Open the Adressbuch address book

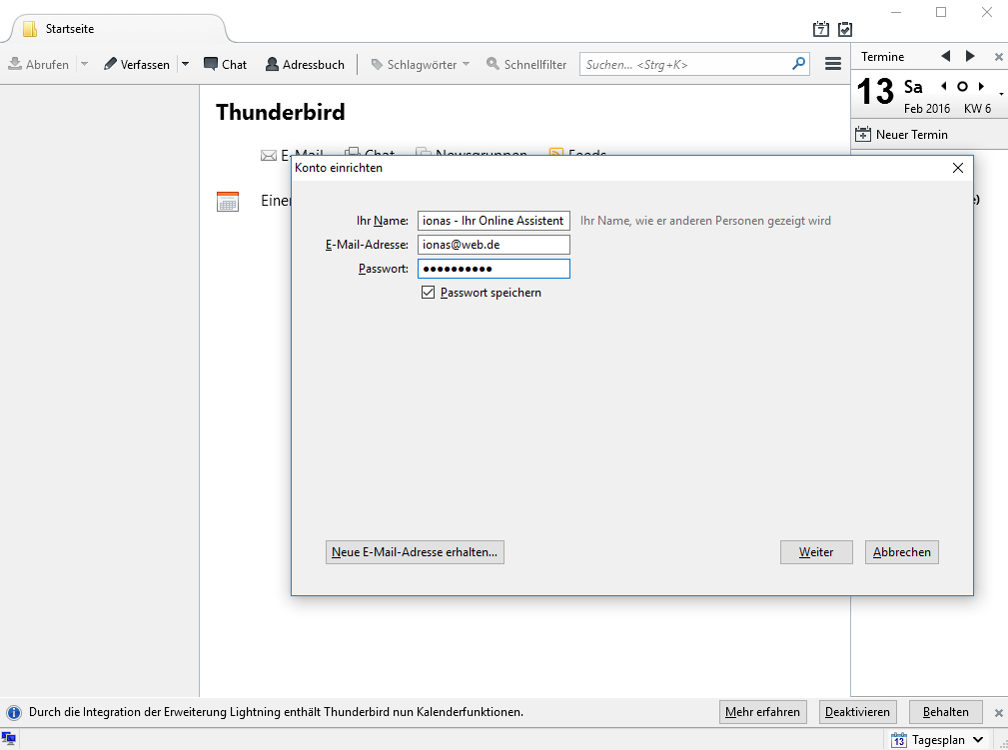coord(305,64)
